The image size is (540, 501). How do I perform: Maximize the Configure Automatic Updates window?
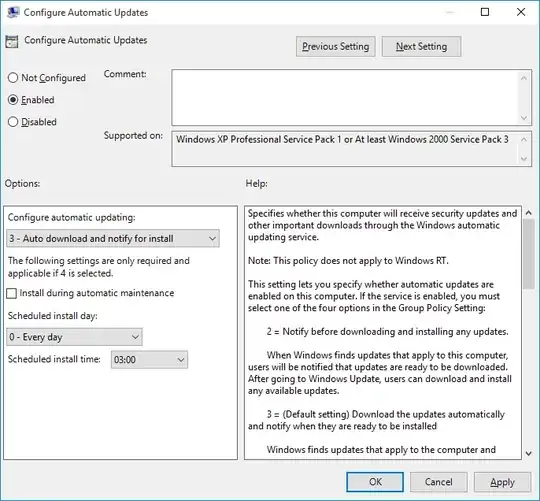485,12
